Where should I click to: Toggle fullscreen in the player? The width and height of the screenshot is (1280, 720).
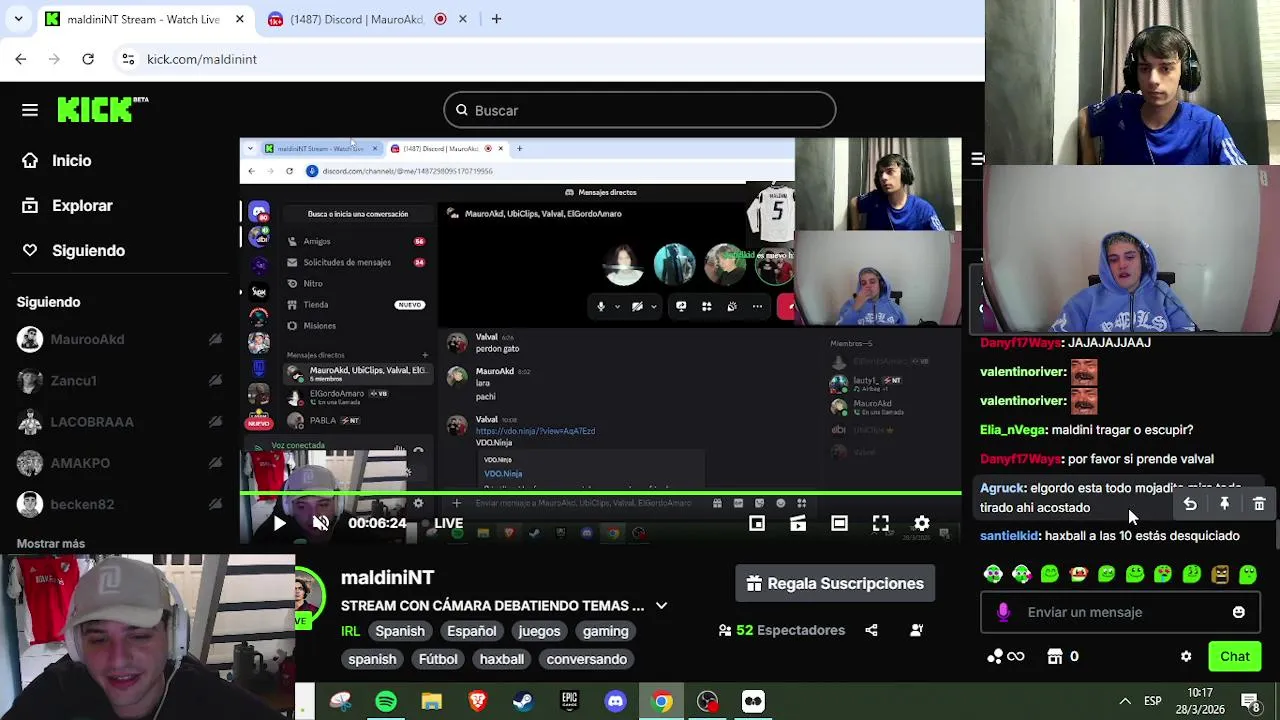(x=880, y=523)
